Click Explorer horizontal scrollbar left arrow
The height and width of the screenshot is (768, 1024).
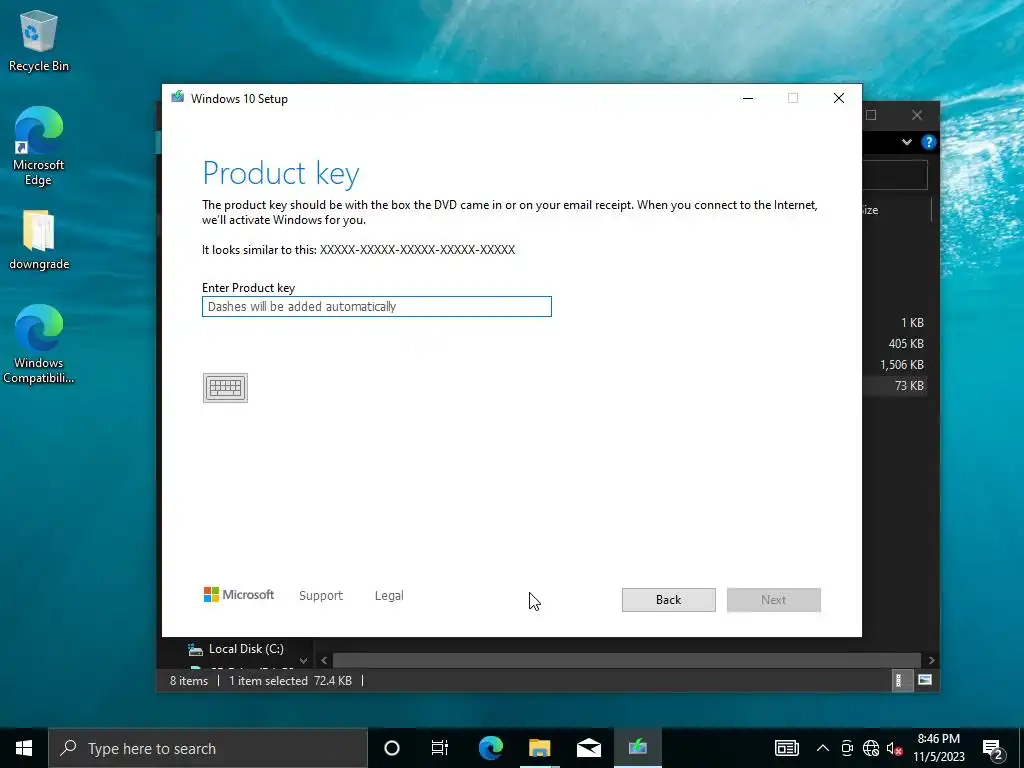coord(324,660)
